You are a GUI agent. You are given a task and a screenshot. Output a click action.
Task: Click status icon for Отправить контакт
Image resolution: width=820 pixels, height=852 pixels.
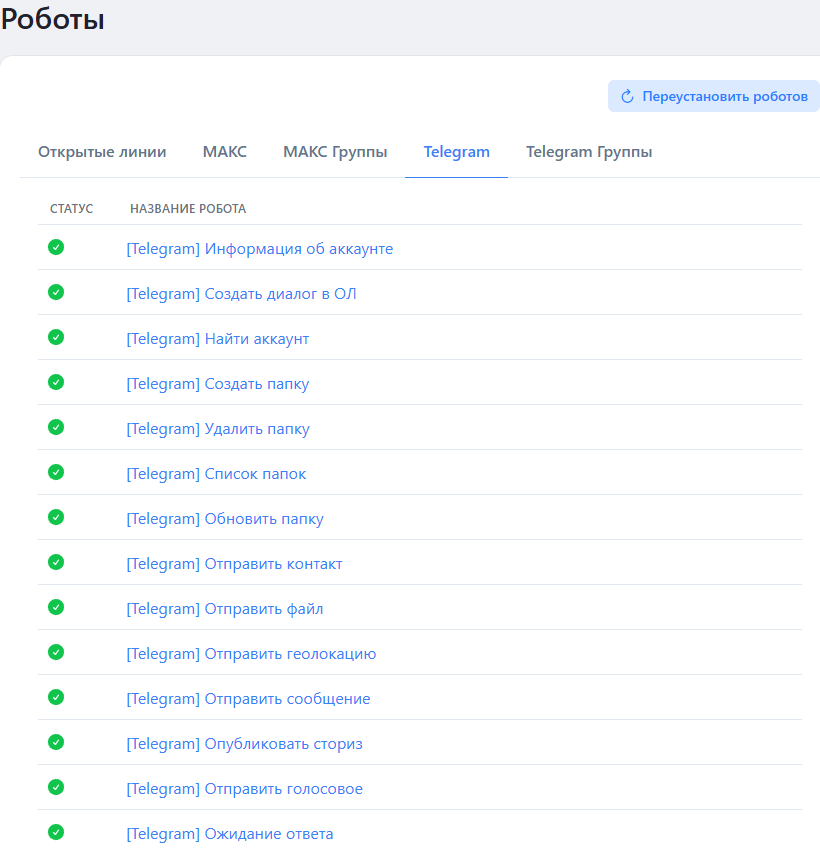click(56, 562)
